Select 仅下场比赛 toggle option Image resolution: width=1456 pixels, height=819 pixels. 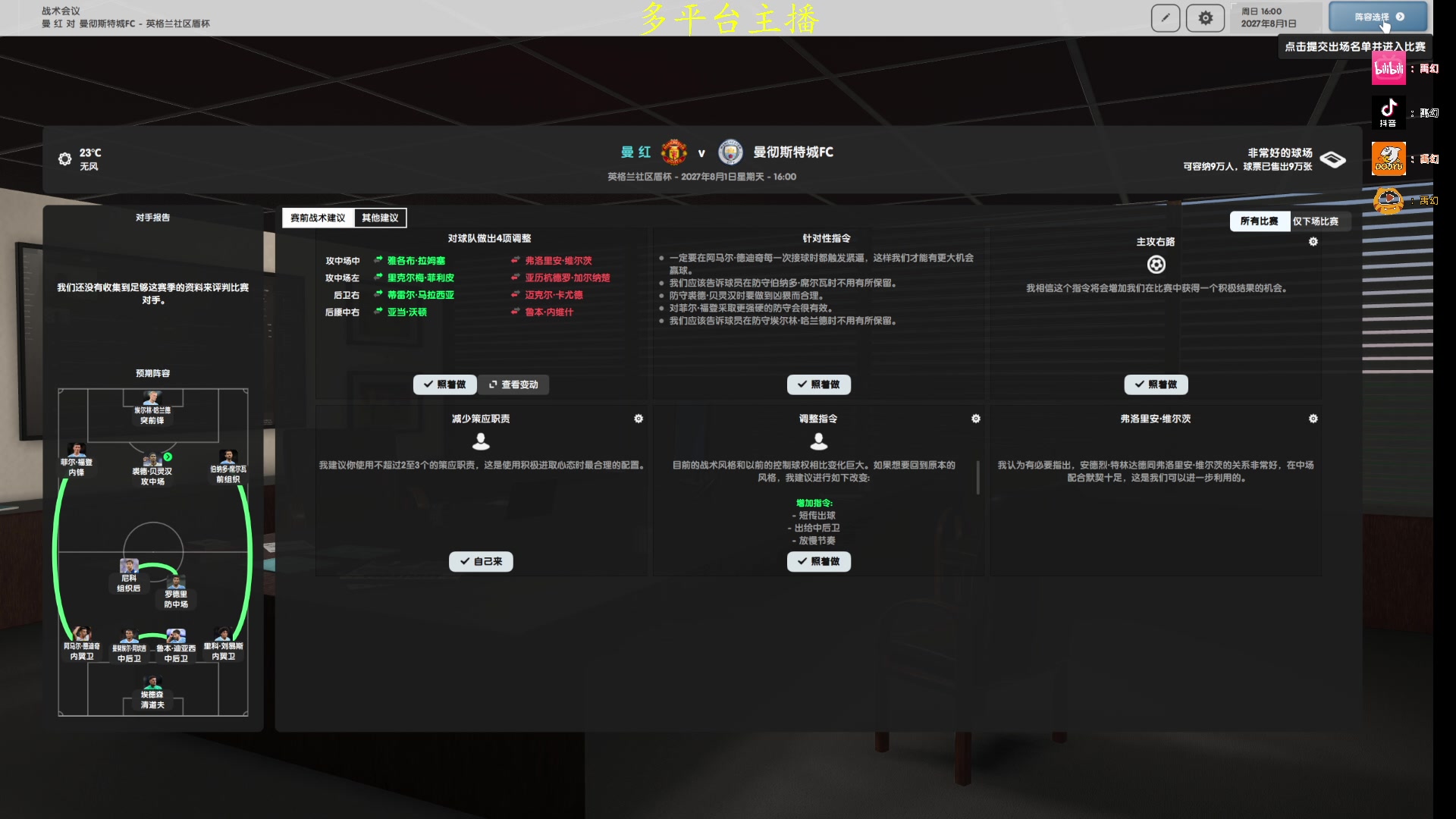1316,221
